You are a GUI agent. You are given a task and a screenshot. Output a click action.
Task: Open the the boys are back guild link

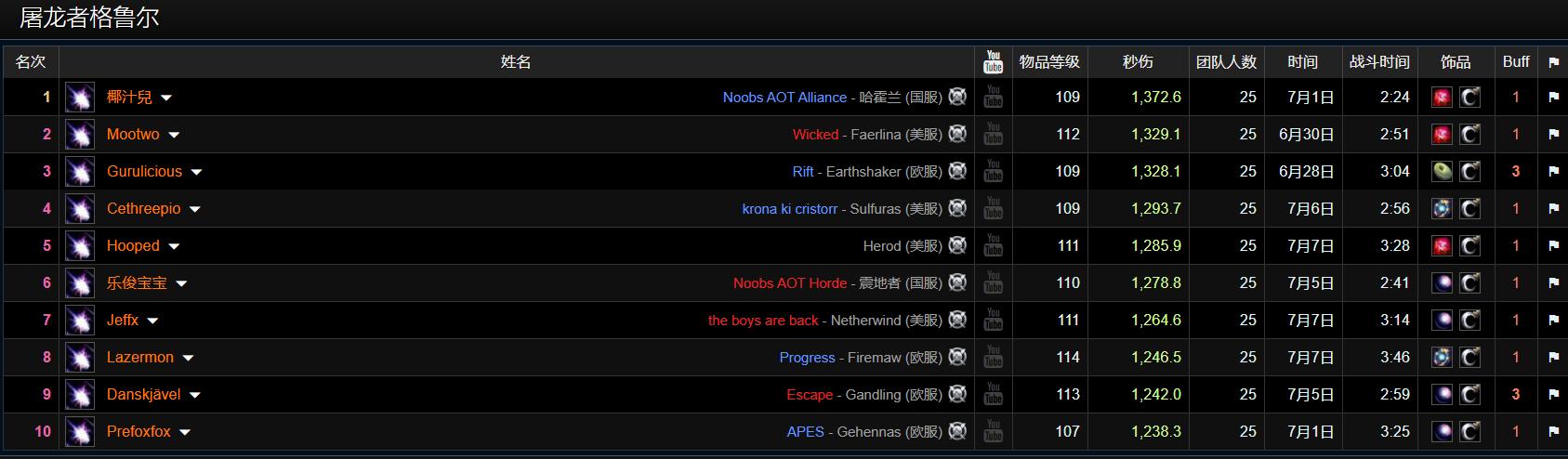coord(763,321)
